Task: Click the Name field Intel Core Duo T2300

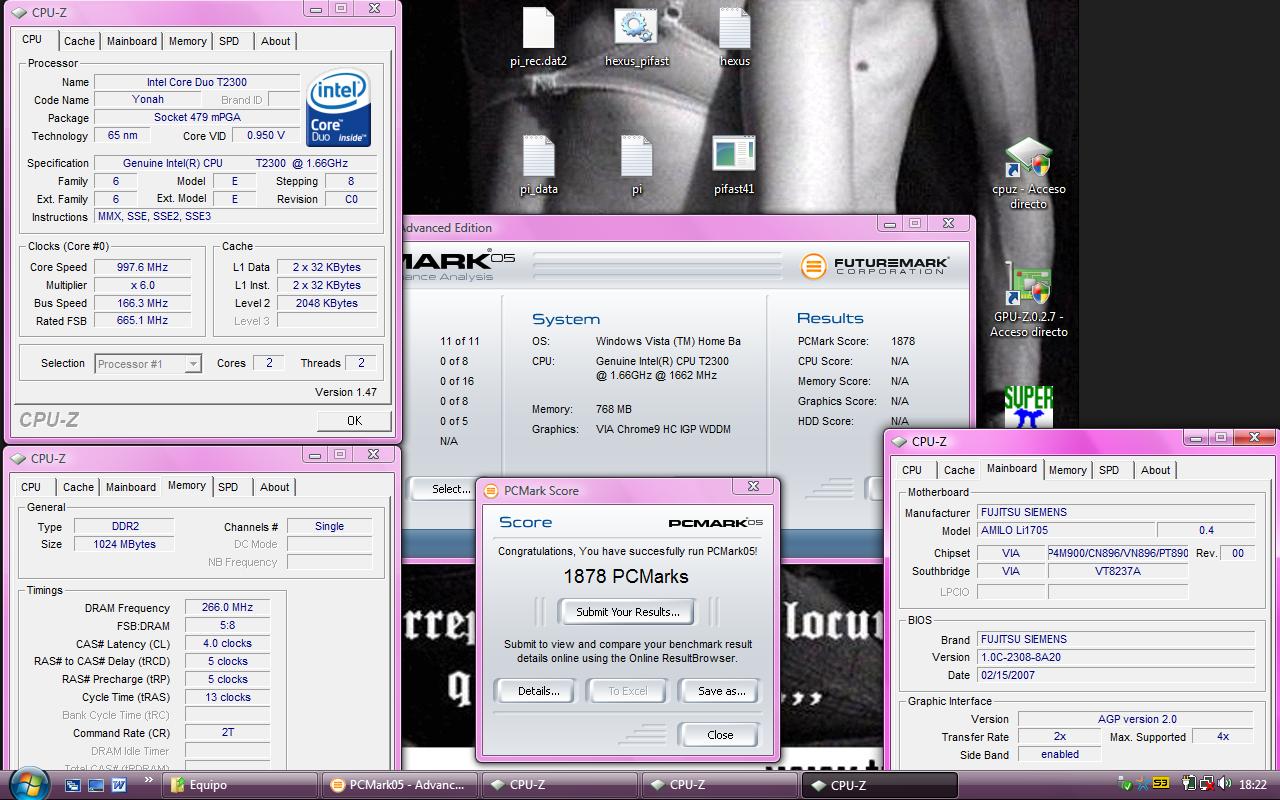Action: (x=196, y=82)
